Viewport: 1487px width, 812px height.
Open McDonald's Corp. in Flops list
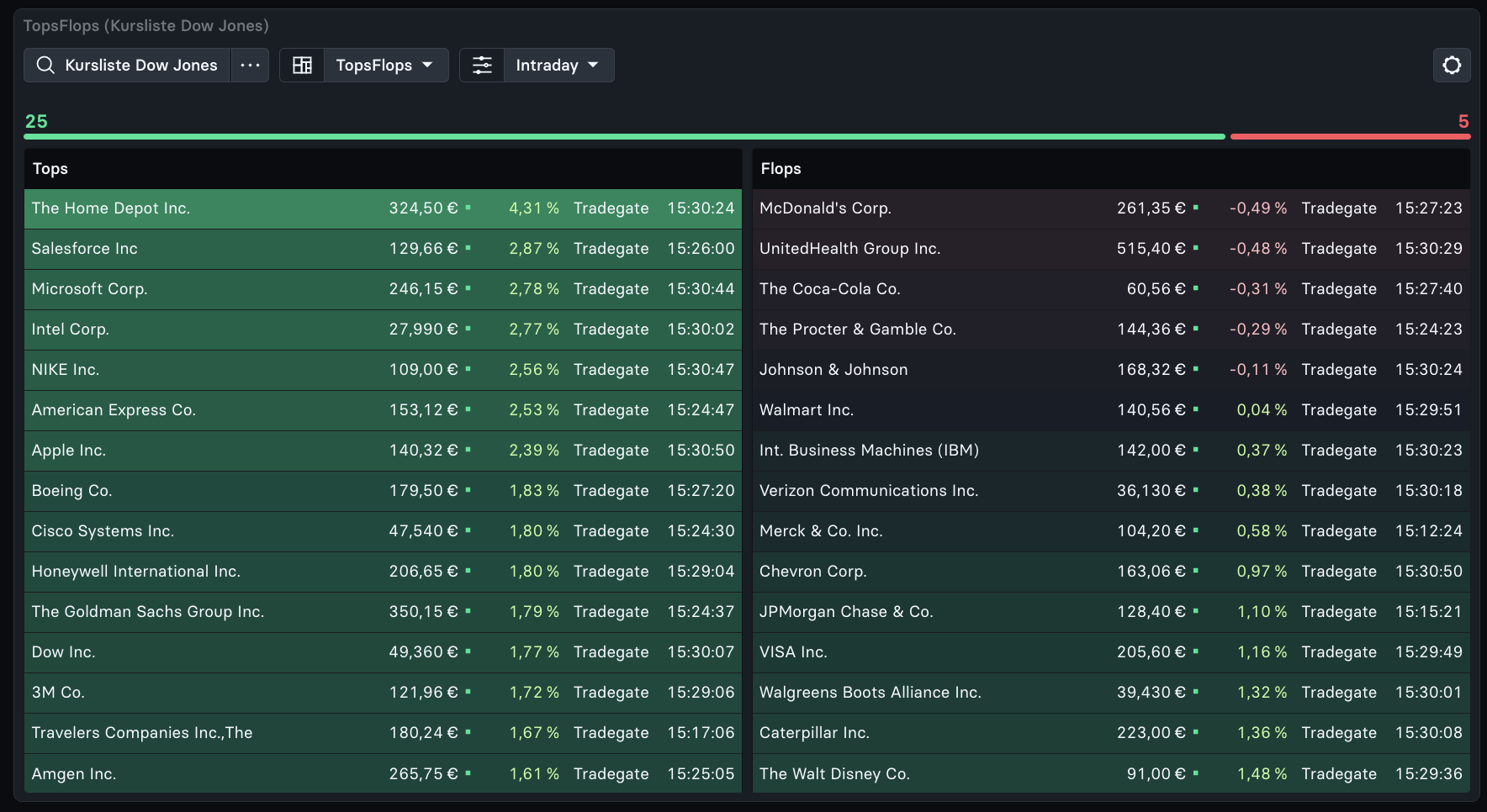pyautogui.click(x=1111, y=208)
